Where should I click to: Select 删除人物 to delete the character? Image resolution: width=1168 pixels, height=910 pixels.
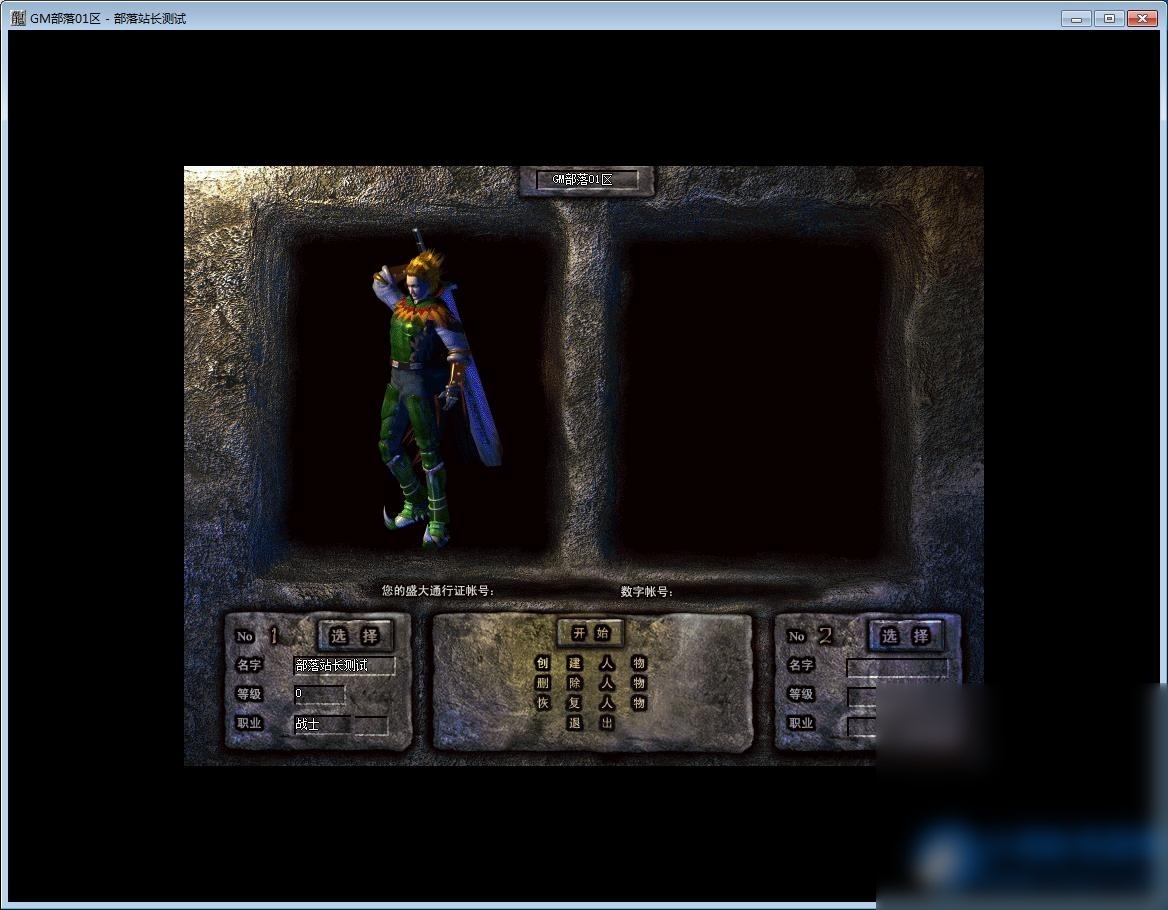(x=590, y=683)
